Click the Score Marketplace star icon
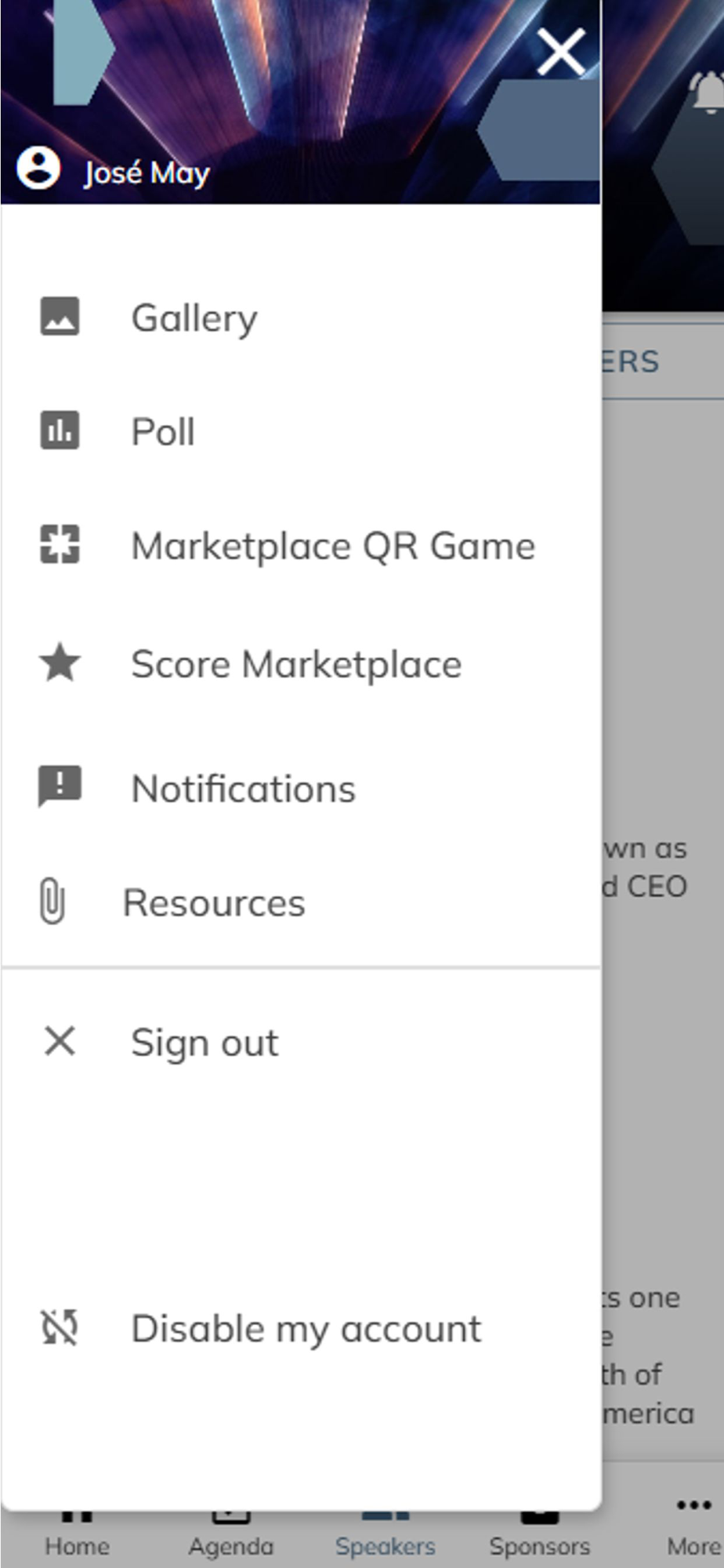The height and width of the screenshot is (1568, 724). tap(60, 662)
